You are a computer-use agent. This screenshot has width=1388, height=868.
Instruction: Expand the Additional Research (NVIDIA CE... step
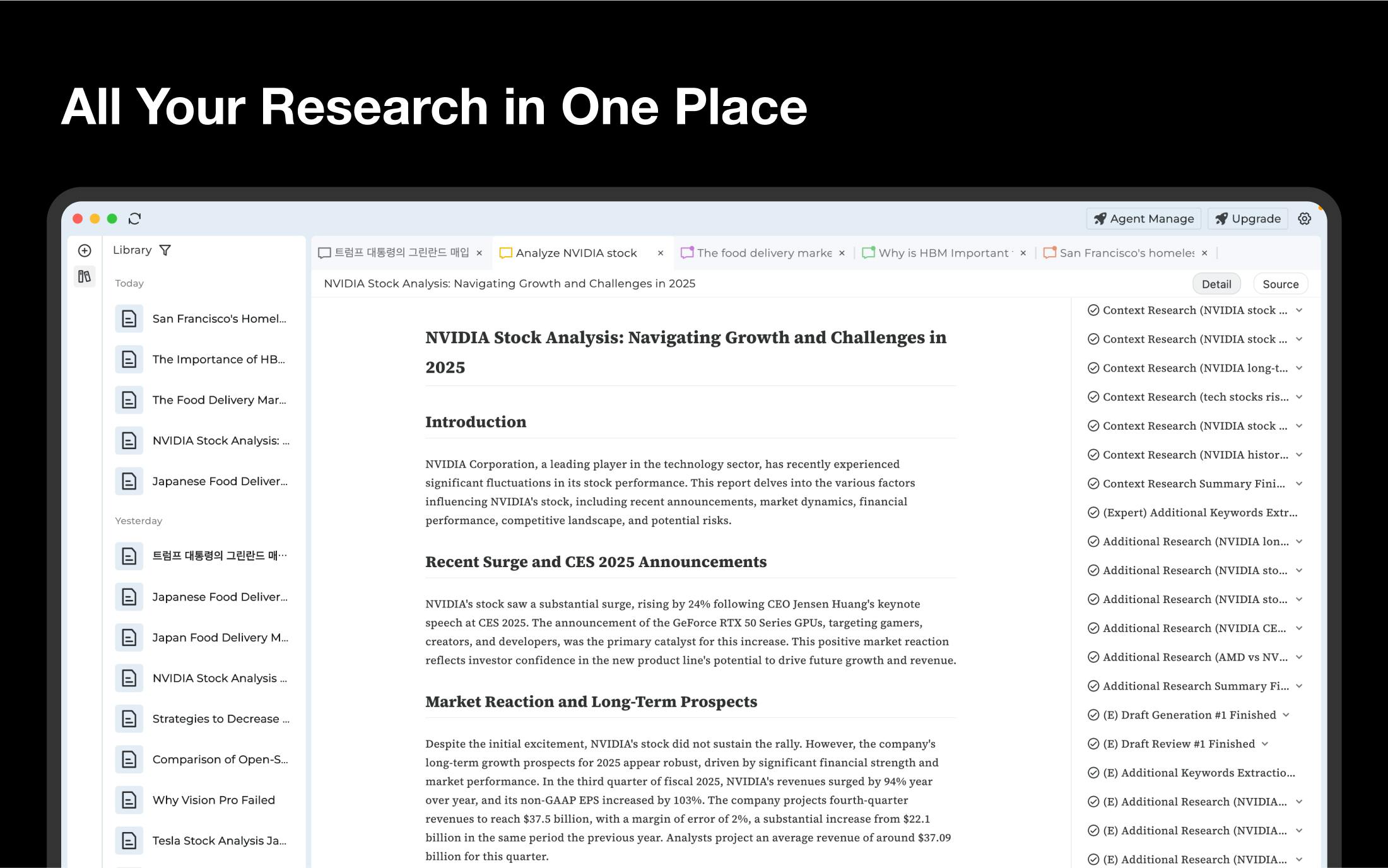pyautogui.click(x=1299, y=628)
